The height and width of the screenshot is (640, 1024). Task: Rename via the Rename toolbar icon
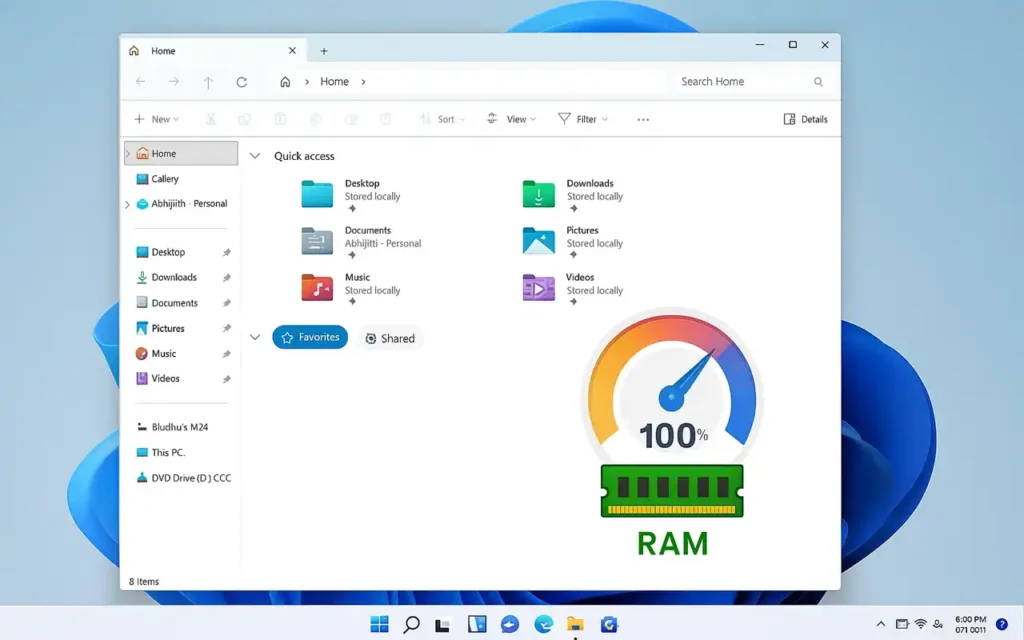[x=314, y=118]
